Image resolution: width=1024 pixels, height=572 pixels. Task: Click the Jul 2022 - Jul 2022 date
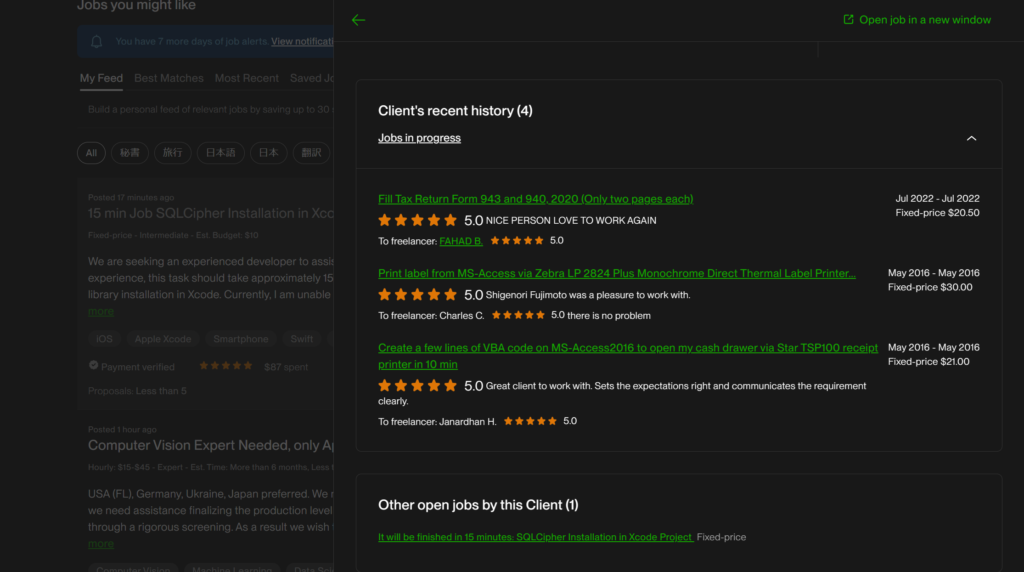point(937,199)
